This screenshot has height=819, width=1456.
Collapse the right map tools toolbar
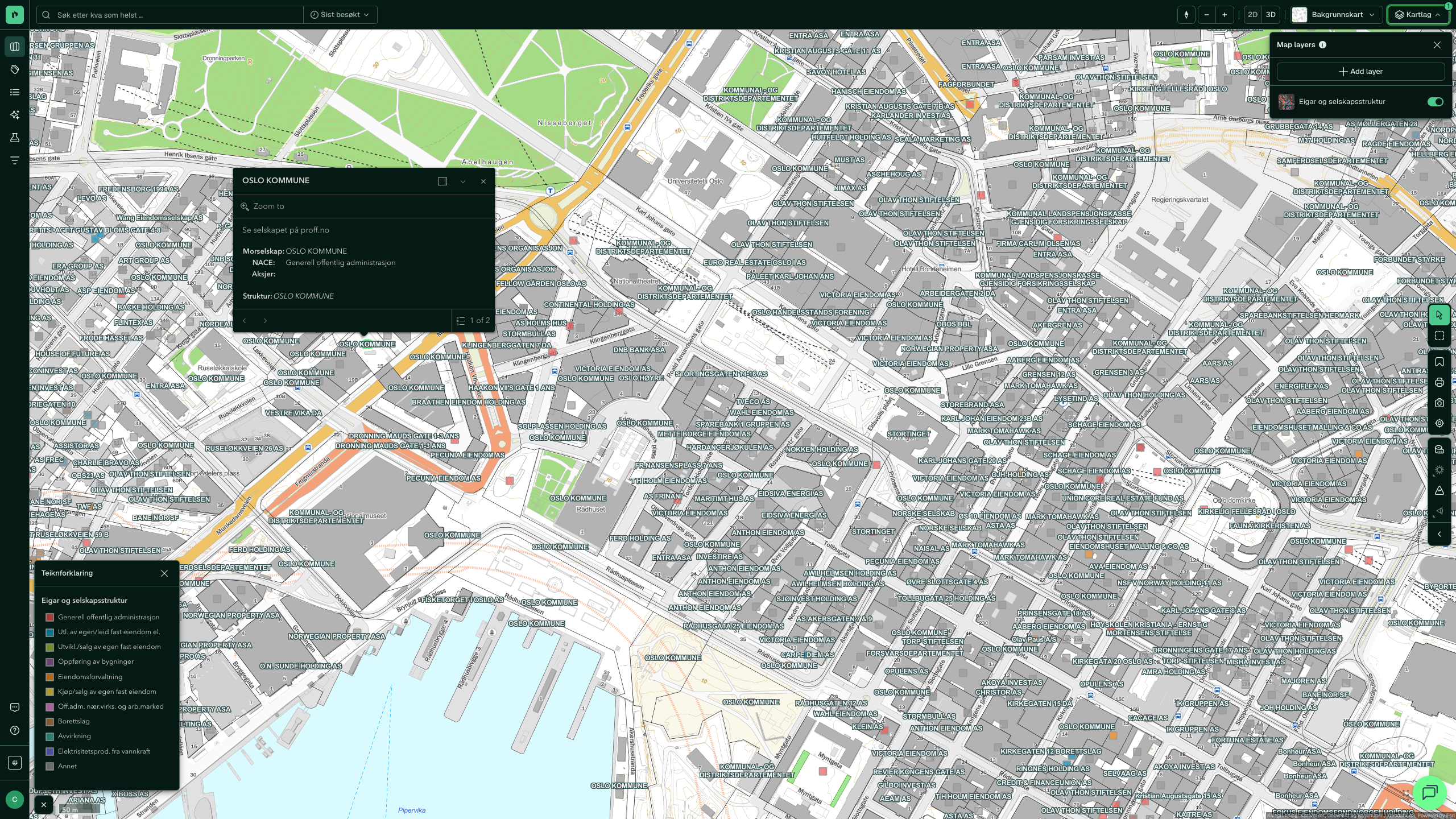click(1440, 535)
